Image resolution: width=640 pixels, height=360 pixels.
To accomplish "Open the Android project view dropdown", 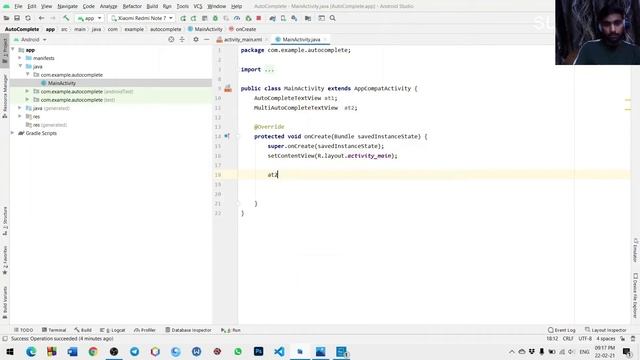I will coord(30,40).
